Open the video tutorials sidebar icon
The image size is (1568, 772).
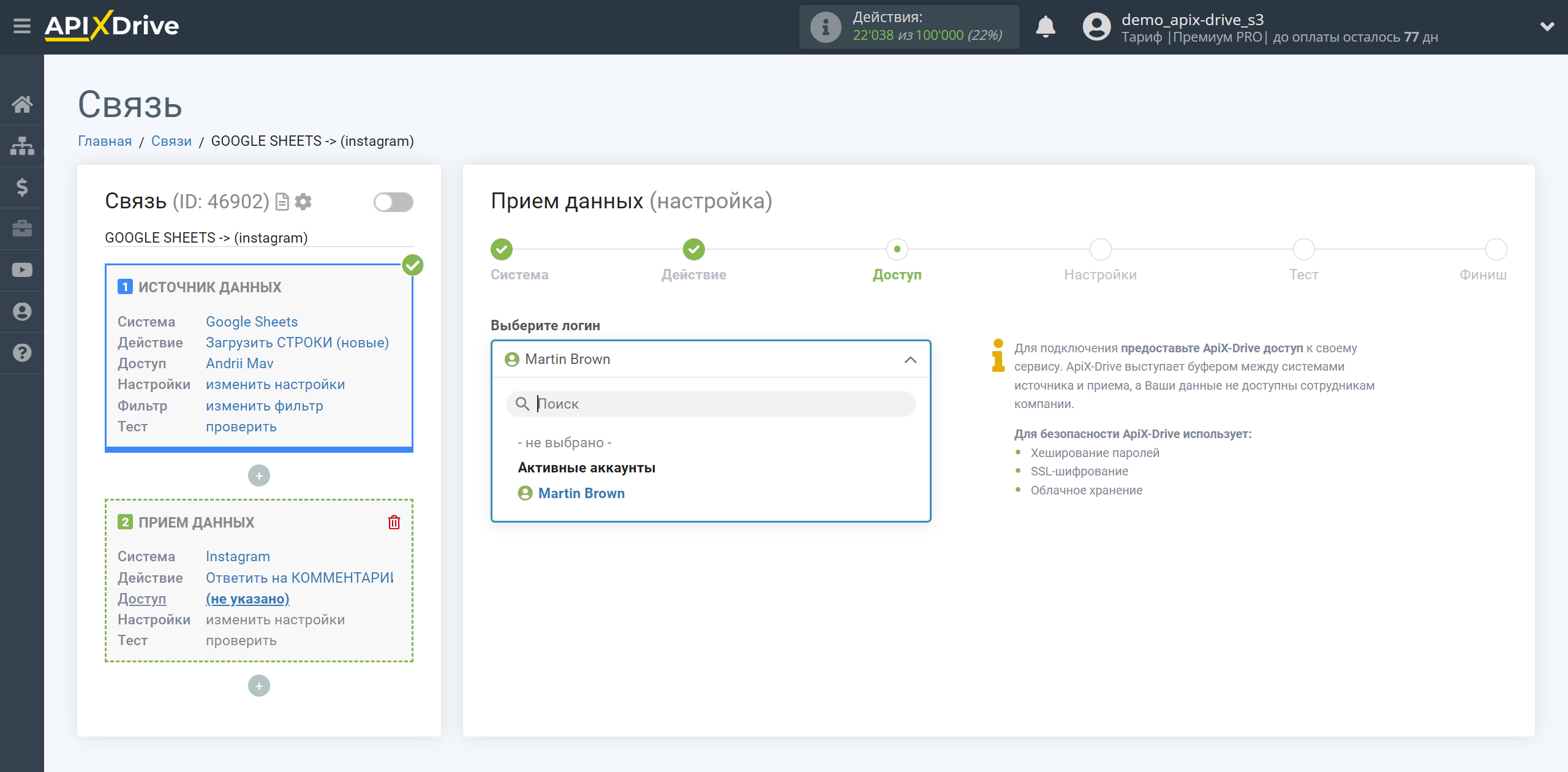(x=22, y=270)
